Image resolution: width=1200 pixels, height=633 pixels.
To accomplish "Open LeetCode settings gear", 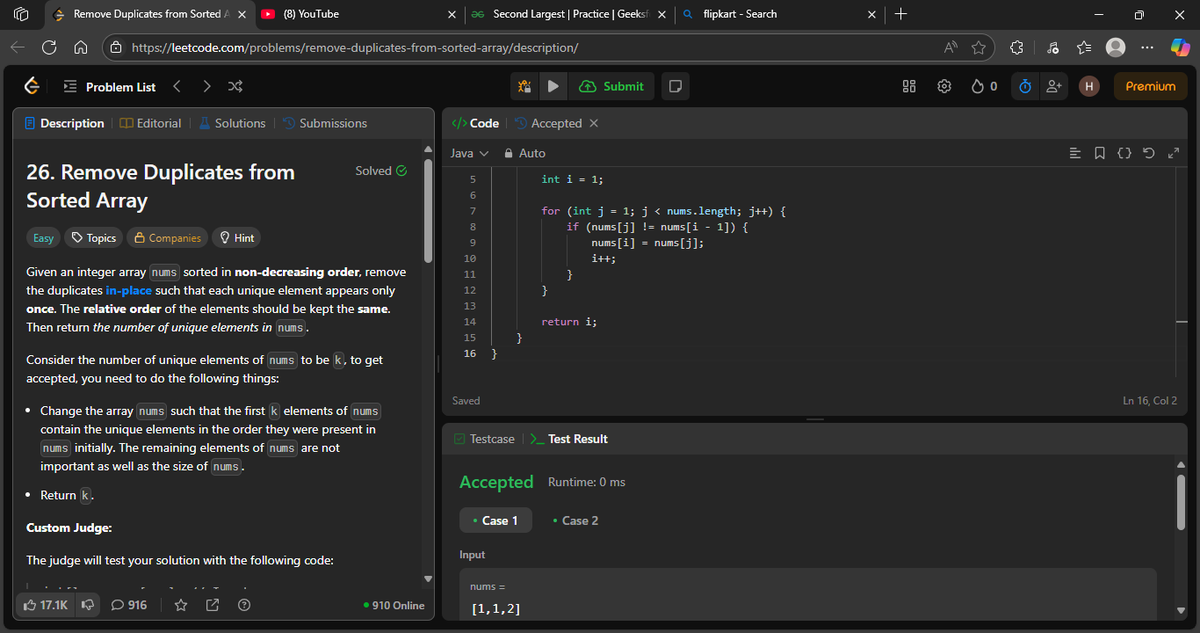I will (943, 87).
